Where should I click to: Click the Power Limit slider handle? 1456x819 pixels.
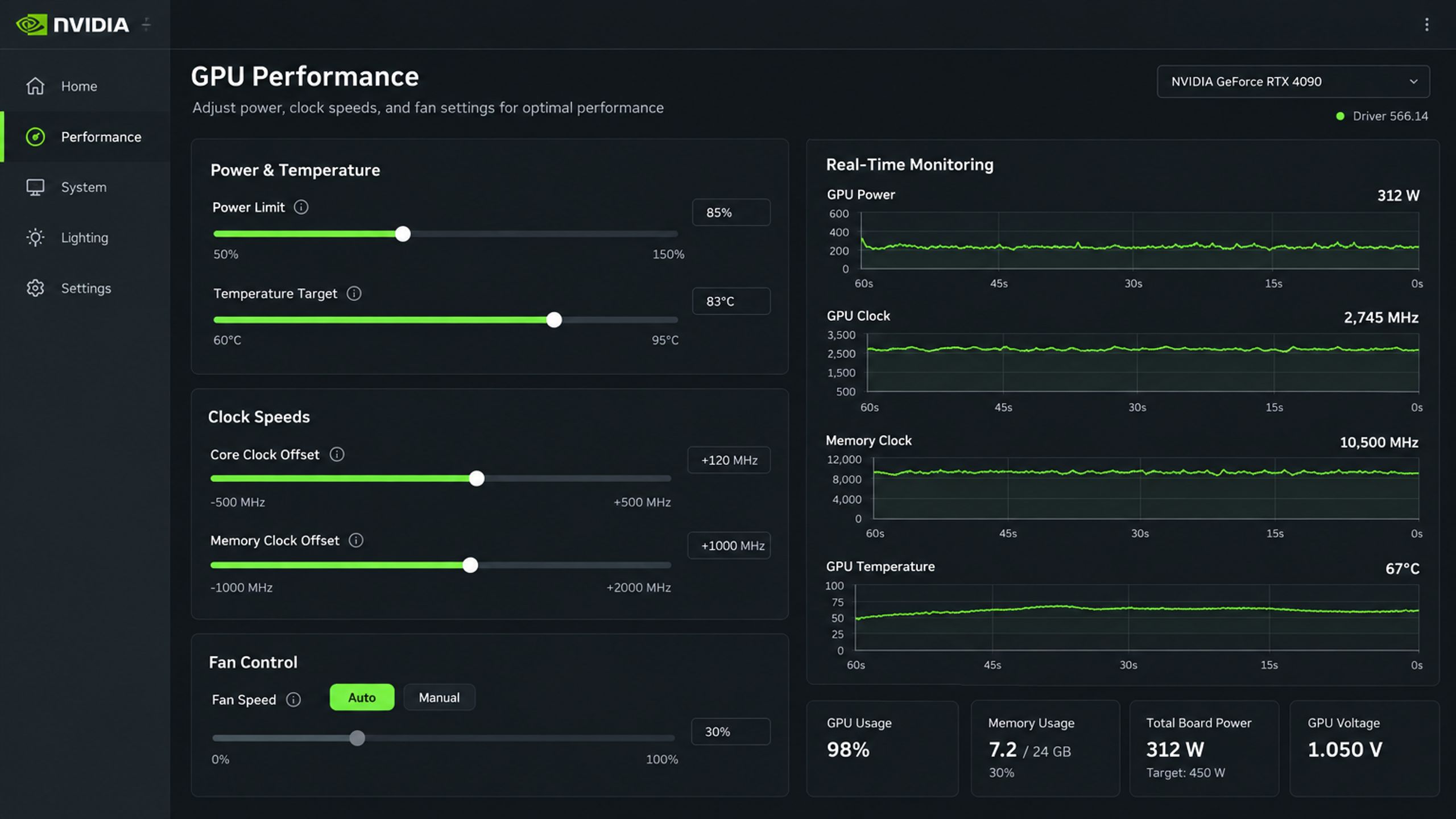pos(403,234)
